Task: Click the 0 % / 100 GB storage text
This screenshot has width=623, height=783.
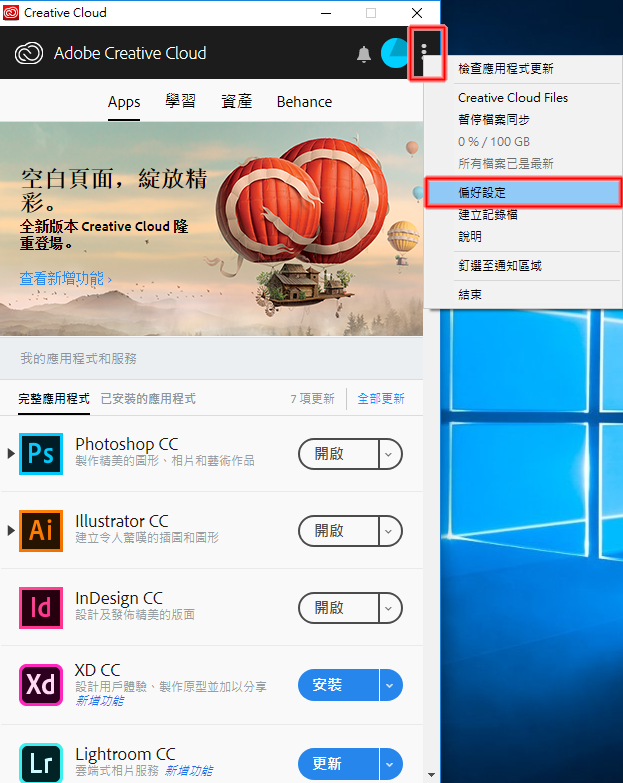Action: coord(494,142)
